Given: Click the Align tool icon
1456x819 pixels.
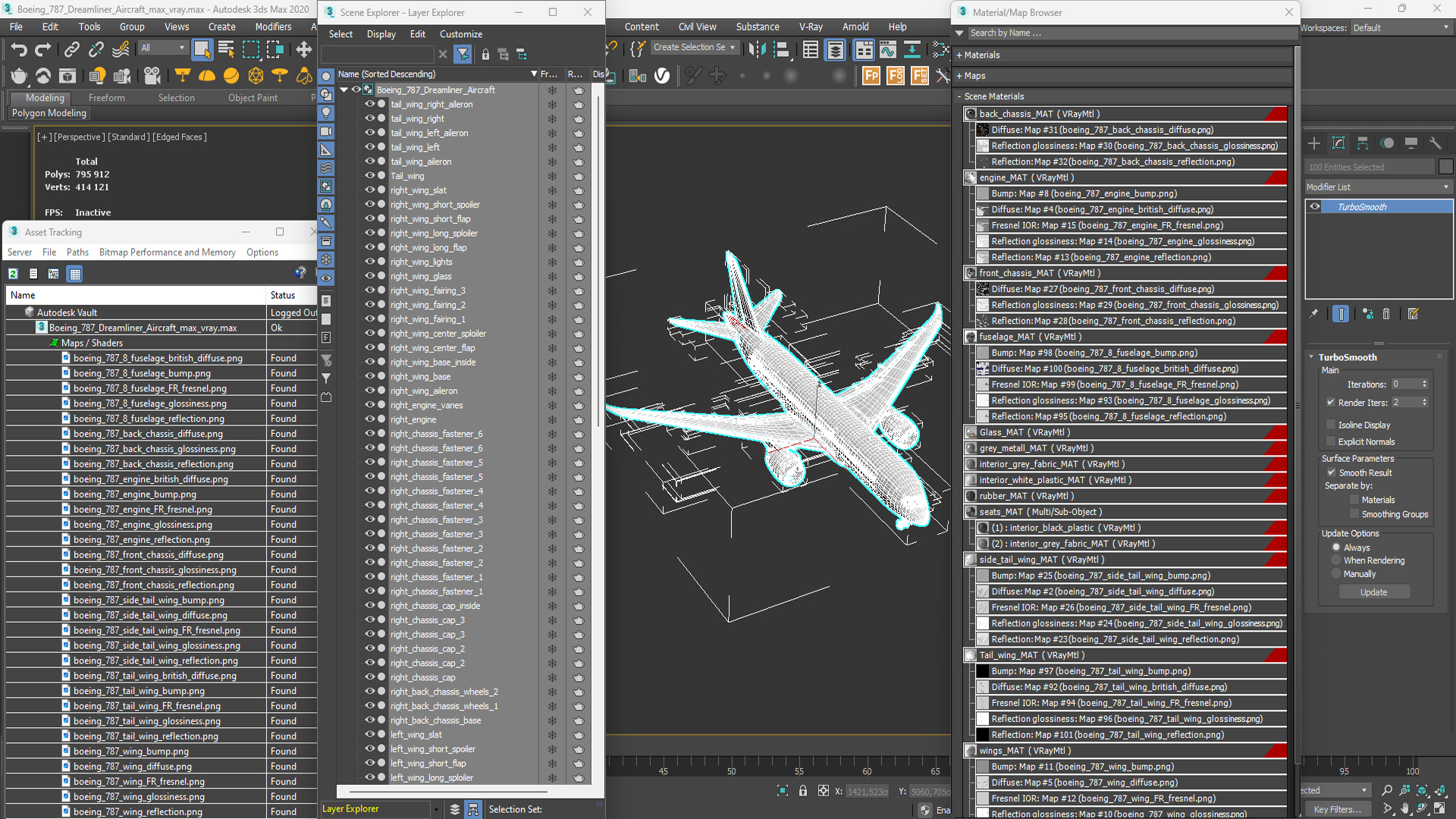Looking at the screenshot, I should (x=781, y=50).
